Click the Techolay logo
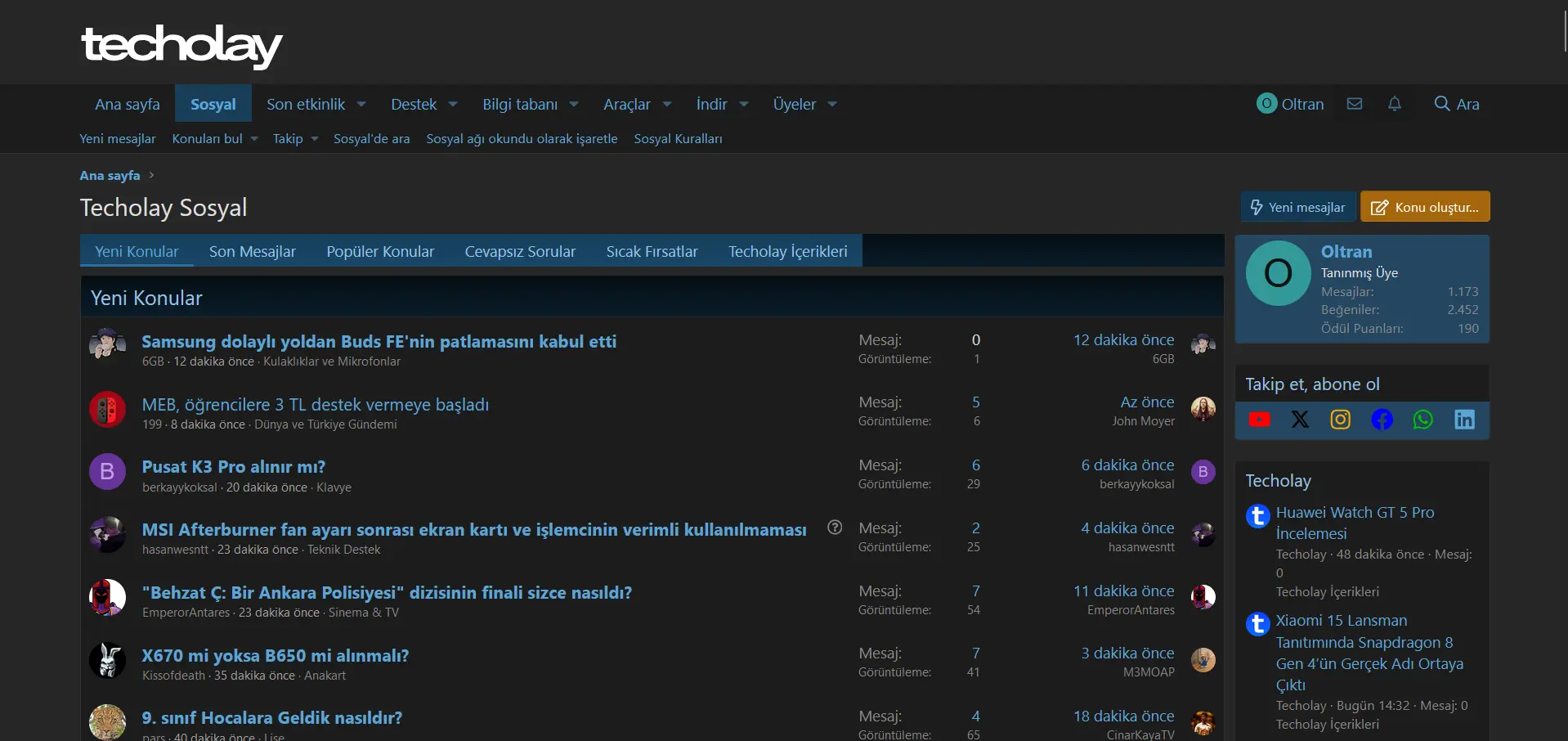1568x741 pixels. (181, 46)
